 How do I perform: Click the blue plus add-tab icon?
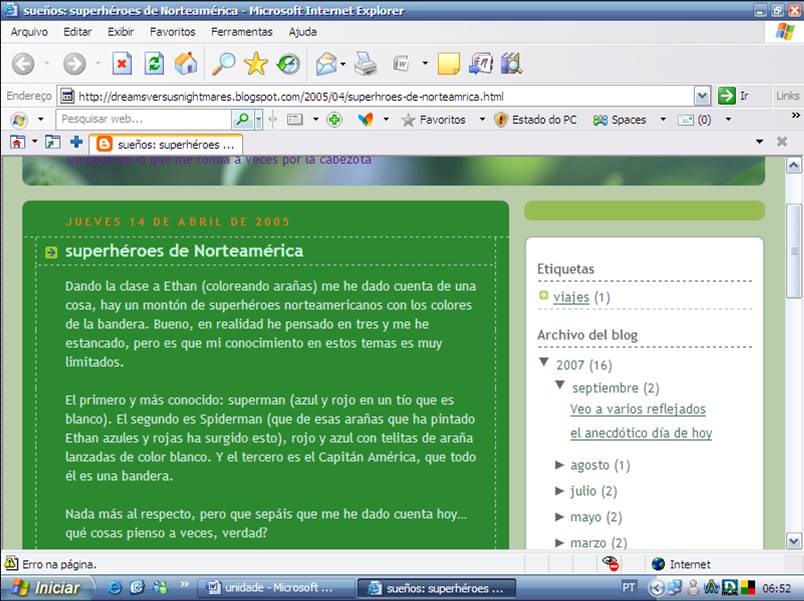pos(76,142)
